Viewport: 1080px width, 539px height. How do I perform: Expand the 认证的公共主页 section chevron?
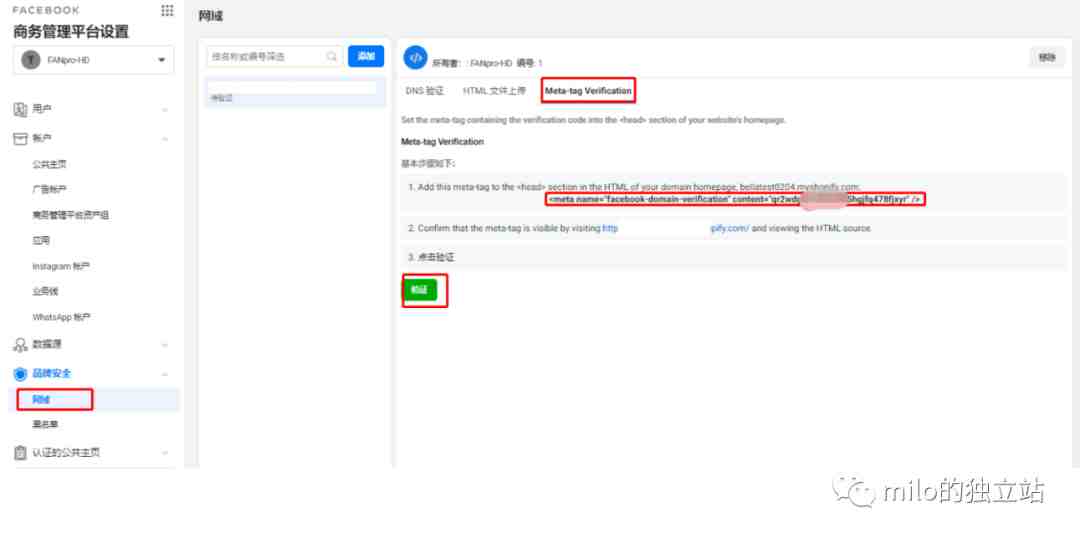(165, 453)
